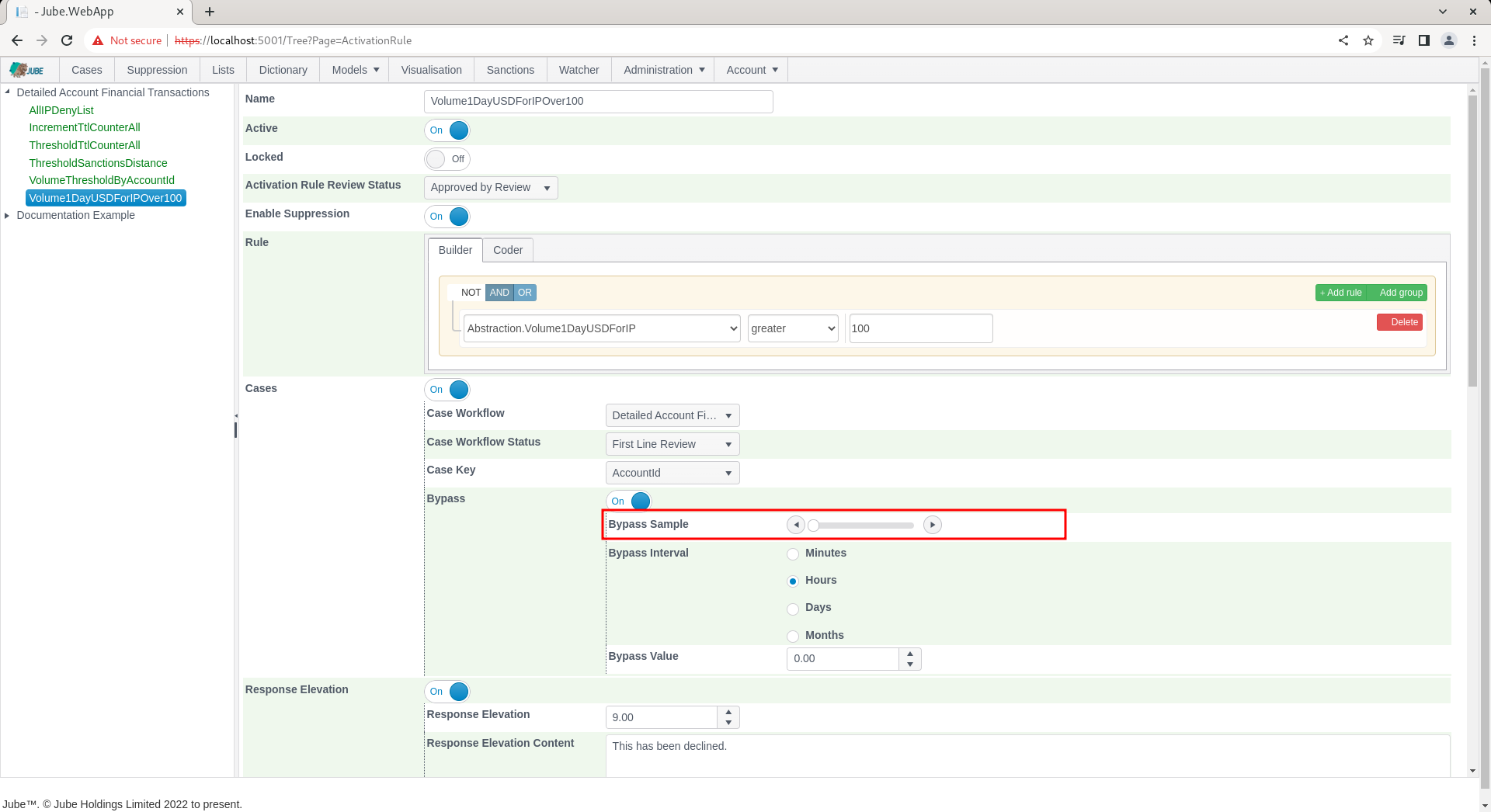The image size is (1491, 812).
Task: Open the rule operator 'greater' dropdown
Action: pos(793,328)
